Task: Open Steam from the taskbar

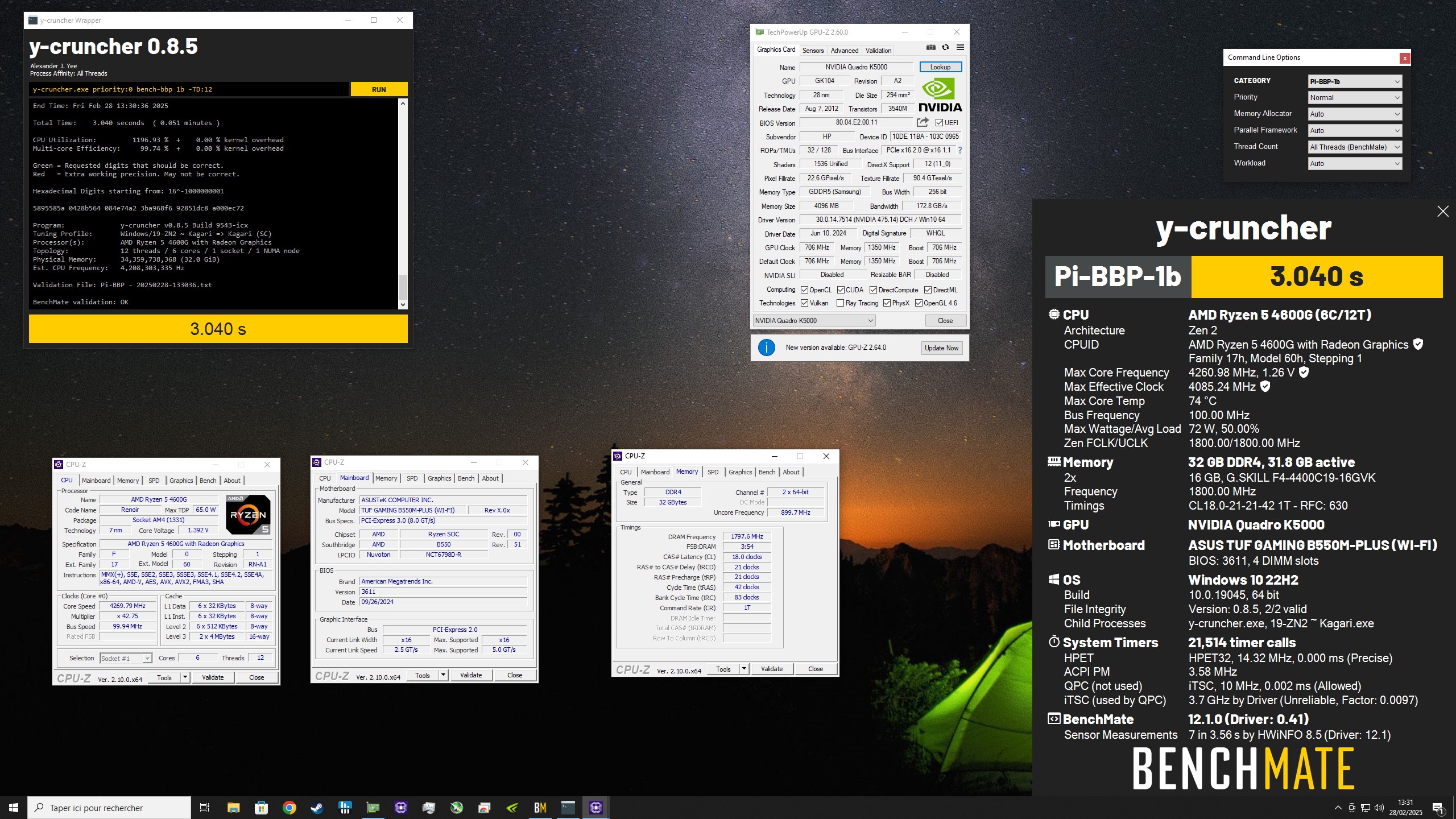Action: point(317,808)
